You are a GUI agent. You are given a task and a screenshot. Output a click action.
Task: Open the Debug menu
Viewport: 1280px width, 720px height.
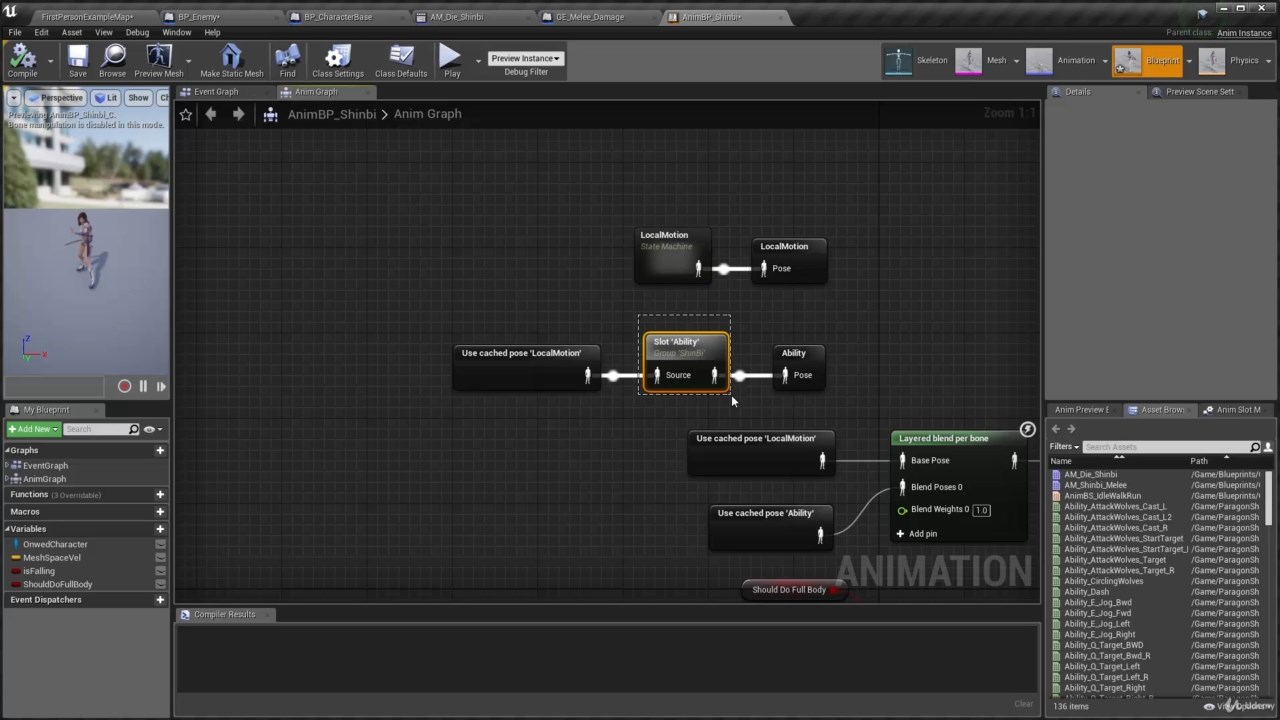[137, 32]
